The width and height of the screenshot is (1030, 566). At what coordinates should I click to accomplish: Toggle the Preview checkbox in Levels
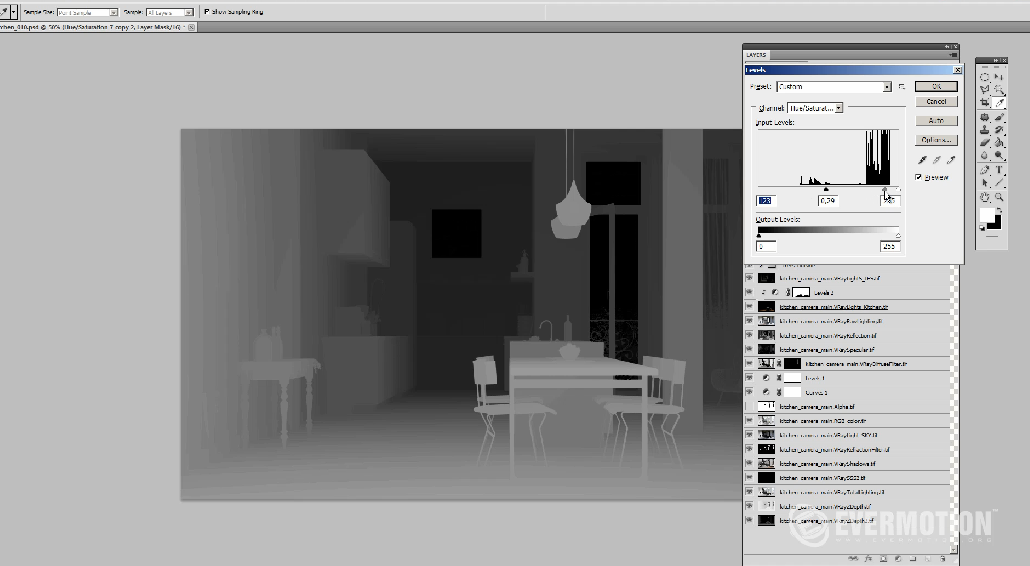click(918, 177)
